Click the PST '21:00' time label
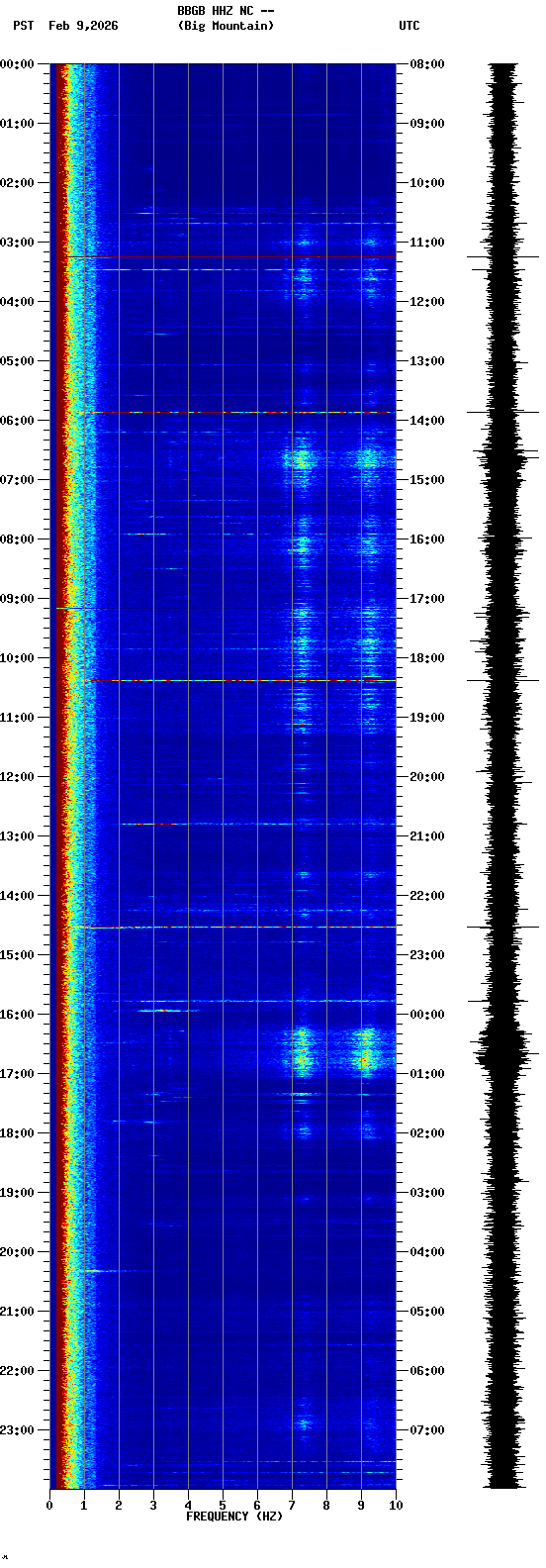 (x=18, y=1312)
